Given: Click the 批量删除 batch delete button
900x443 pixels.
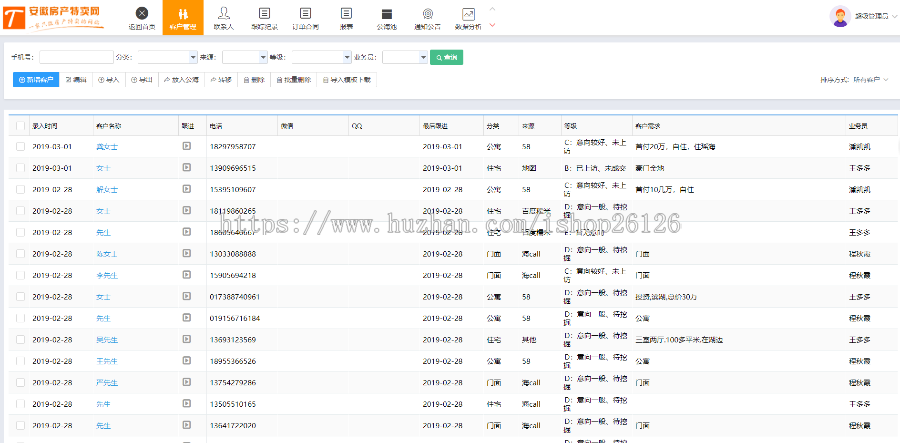Looking at the screenshot, I should (293, 80).
